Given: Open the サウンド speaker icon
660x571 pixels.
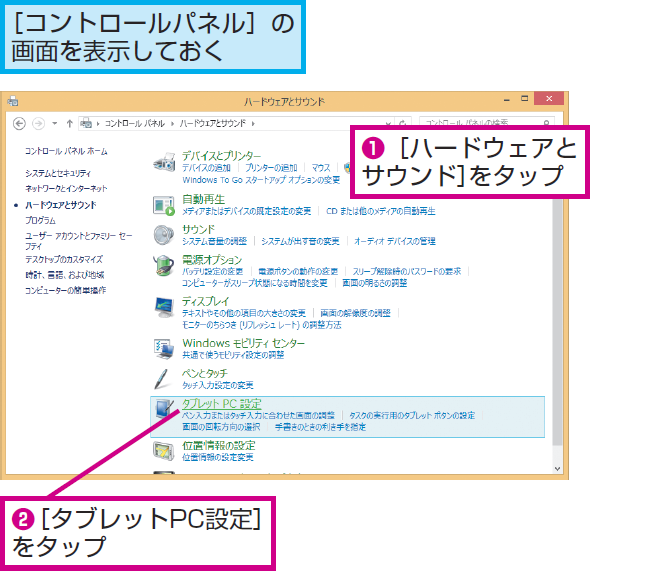Looking at the screenshot, I should (x=163, y=235).
